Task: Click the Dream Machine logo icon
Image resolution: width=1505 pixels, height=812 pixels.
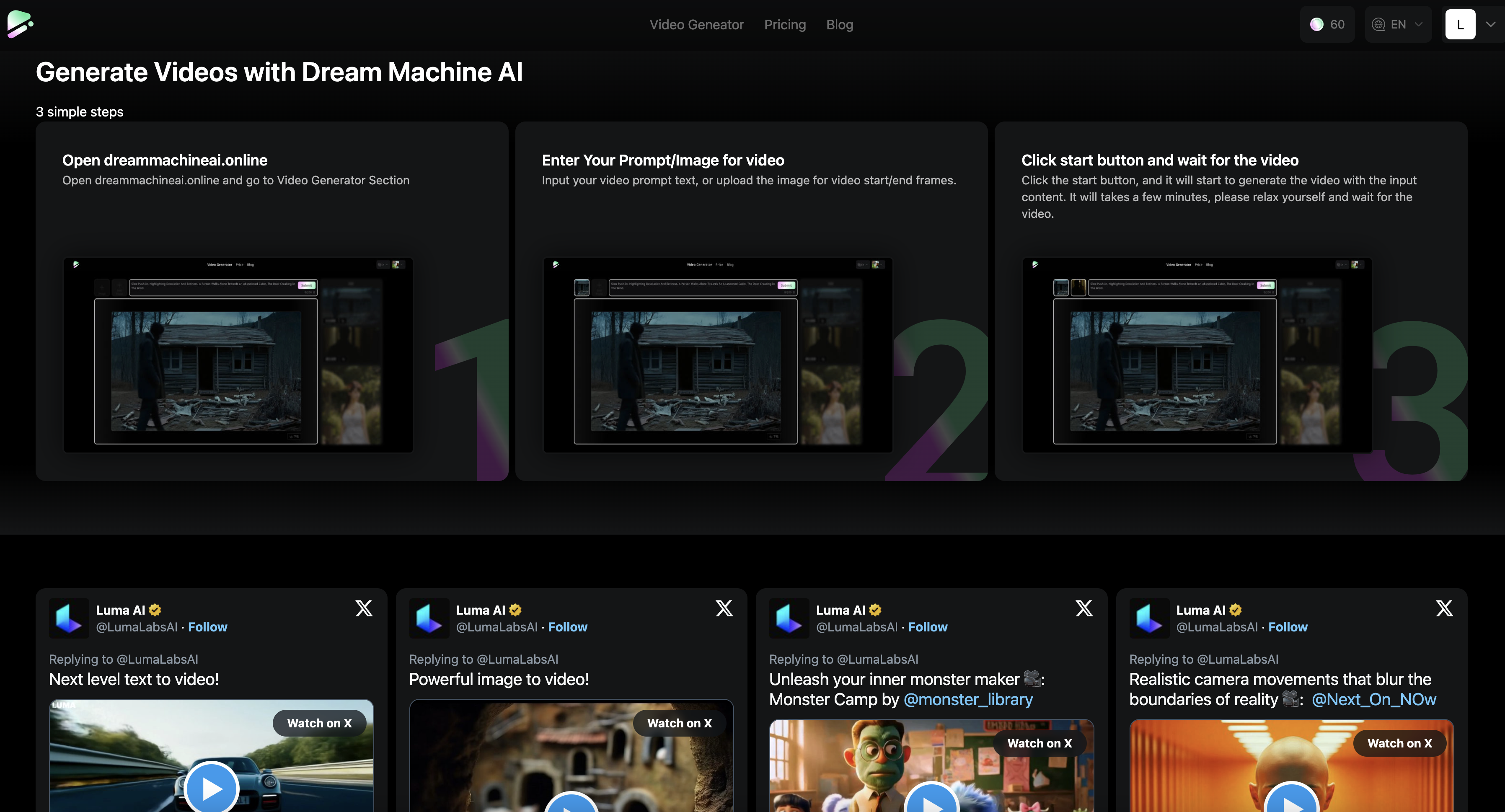Action: tap(20, 24)
